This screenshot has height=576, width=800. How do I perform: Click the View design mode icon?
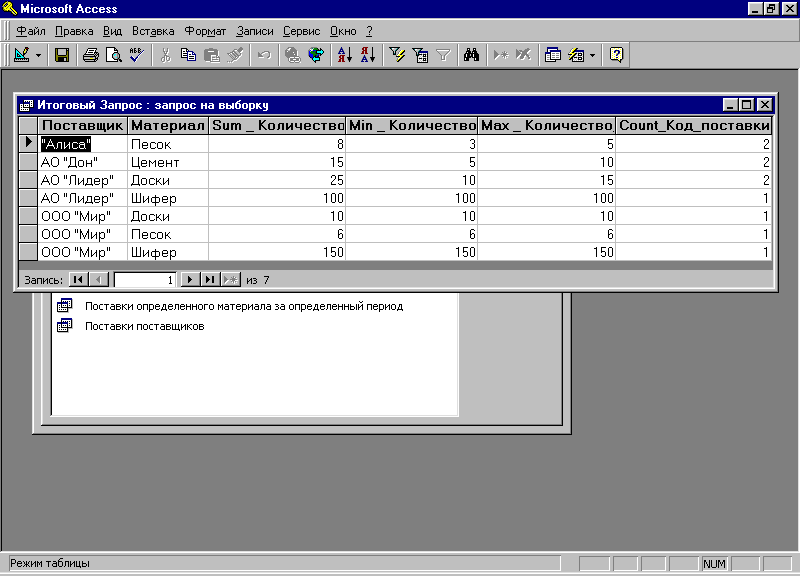click(x=22, y=55)
